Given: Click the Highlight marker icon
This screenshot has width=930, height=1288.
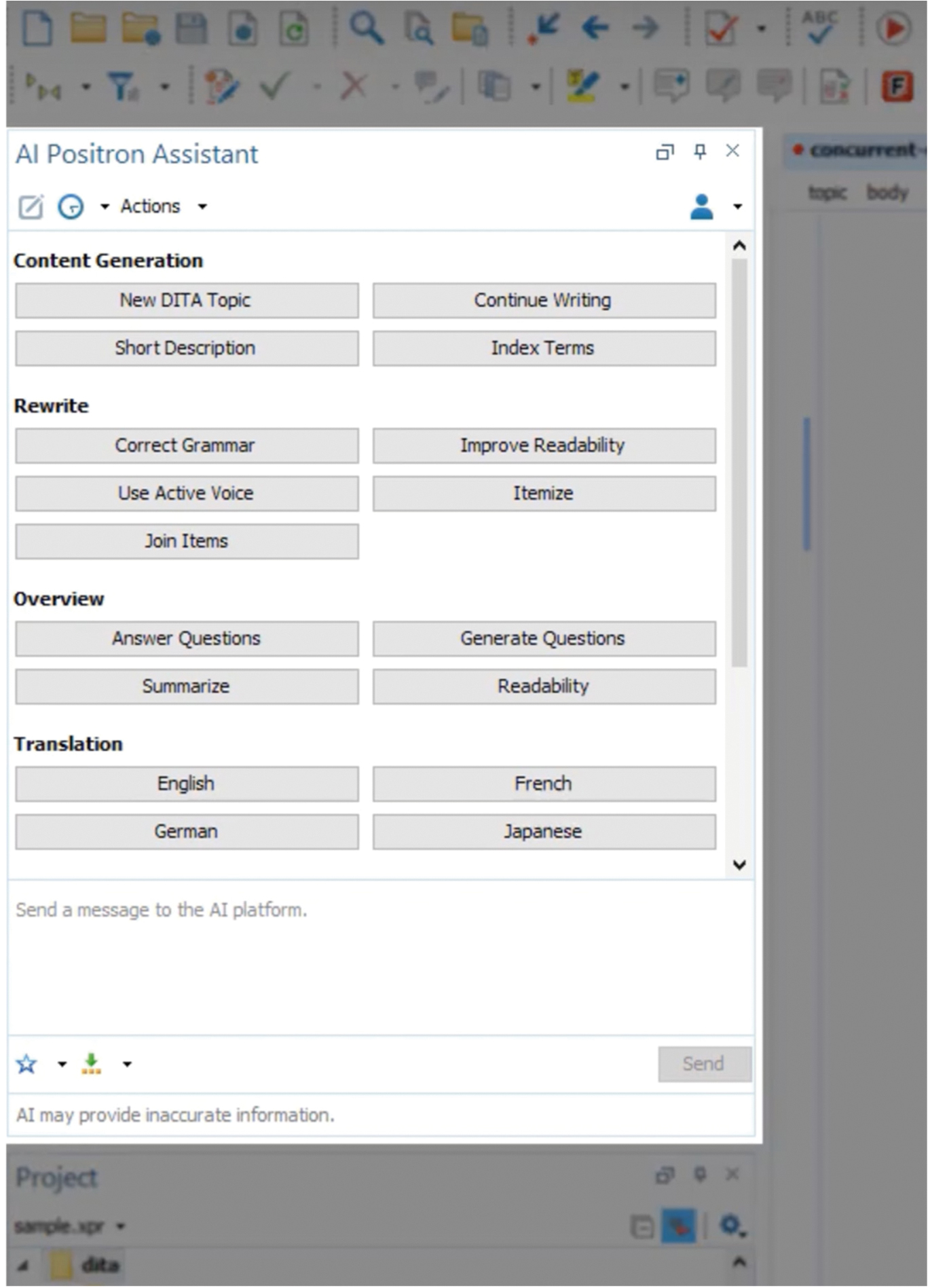Looking at the screenshot, I should 582,87.
